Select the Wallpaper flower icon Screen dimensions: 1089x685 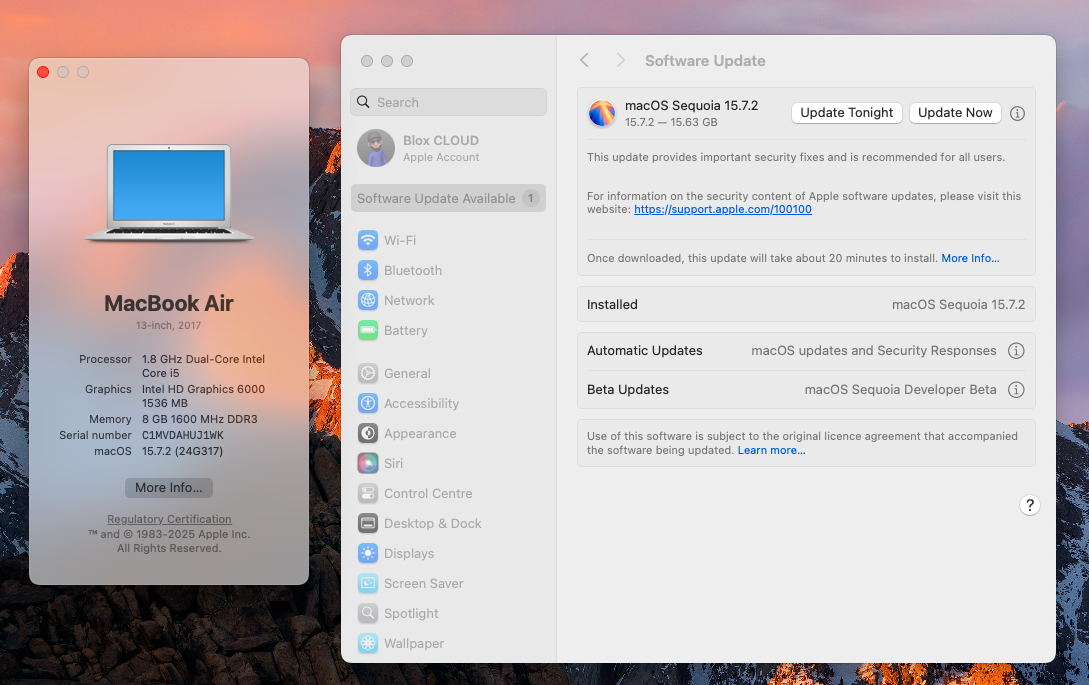(x=367, y=643)
